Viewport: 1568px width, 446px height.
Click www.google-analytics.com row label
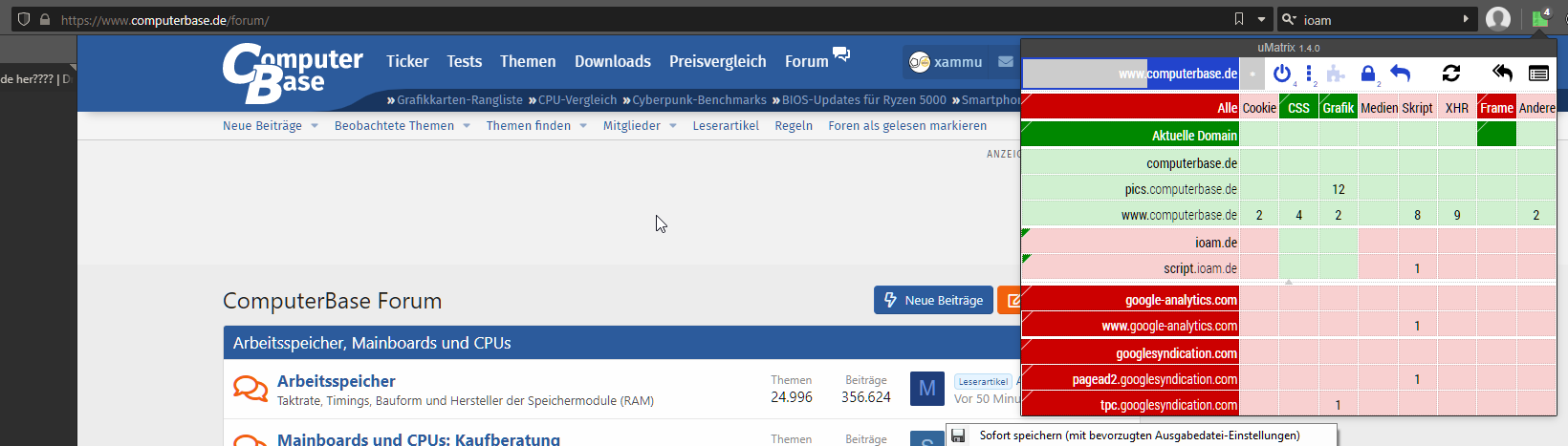[1130, 326]
